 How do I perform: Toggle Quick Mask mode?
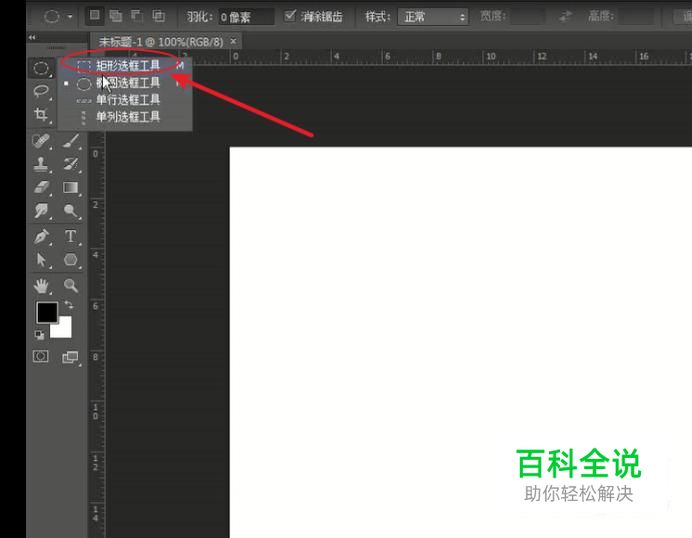[x=41, y=356]
